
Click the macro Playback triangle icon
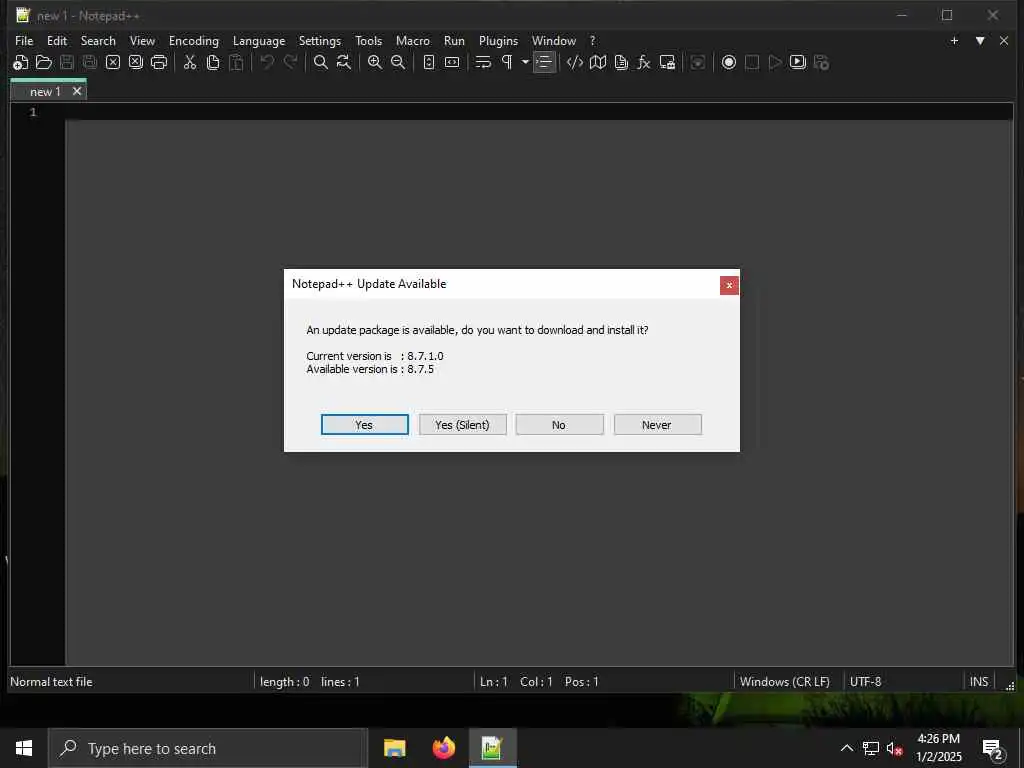[x=775, y=63]
